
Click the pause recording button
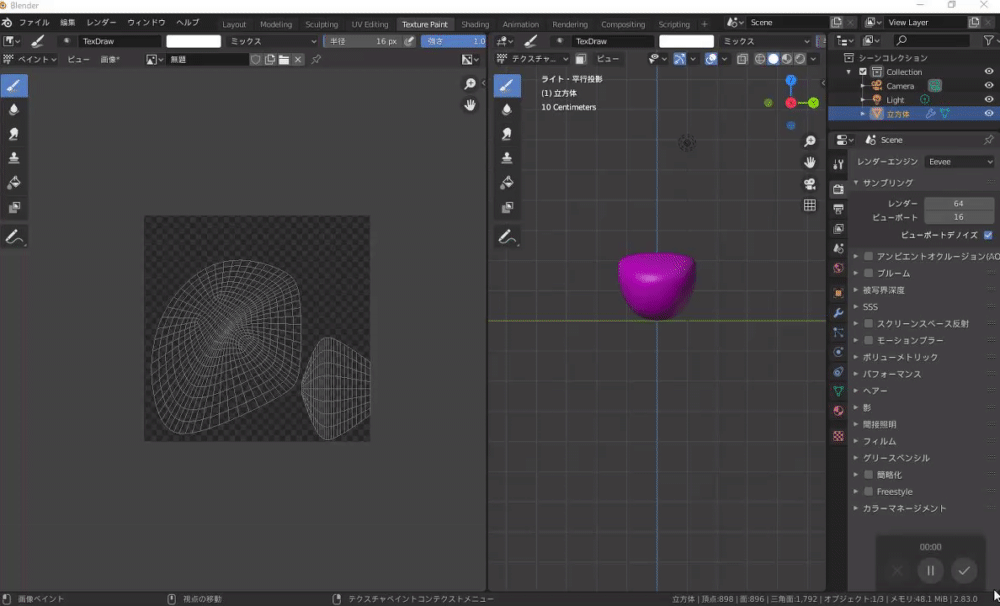(x=930, y=570)
